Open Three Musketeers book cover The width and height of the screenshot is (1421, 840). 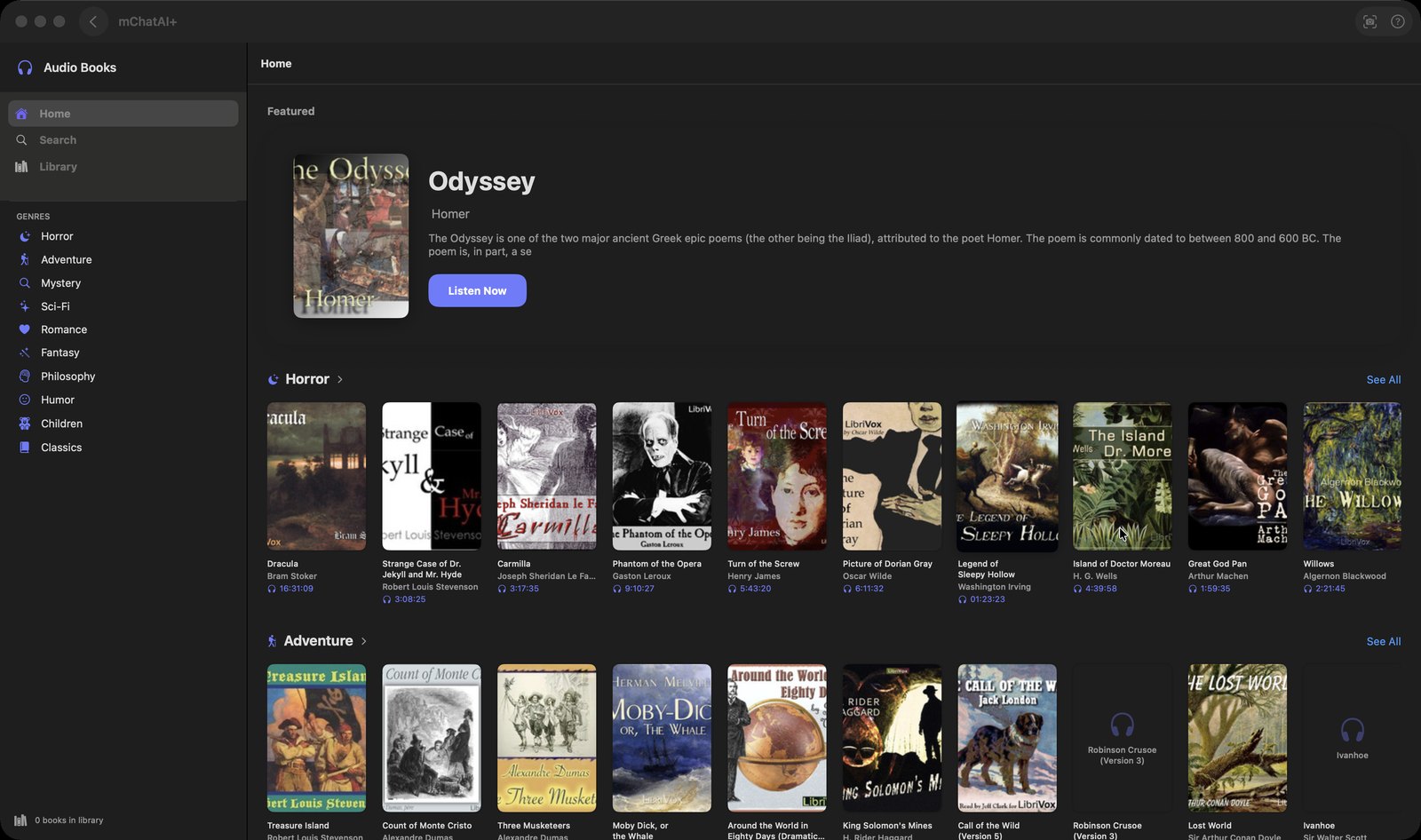pos(546,738)
